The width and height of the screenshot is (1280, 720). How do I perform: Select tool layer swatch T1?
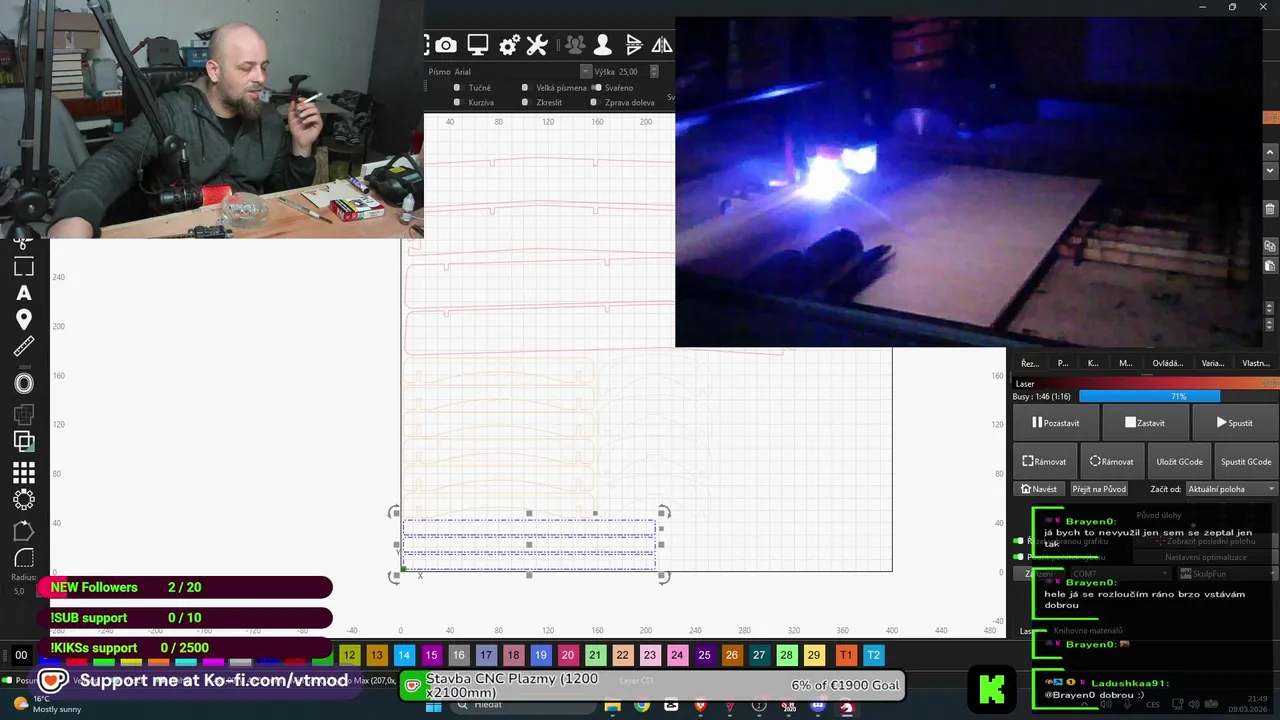pyautogui.click(x=846, y=655)
